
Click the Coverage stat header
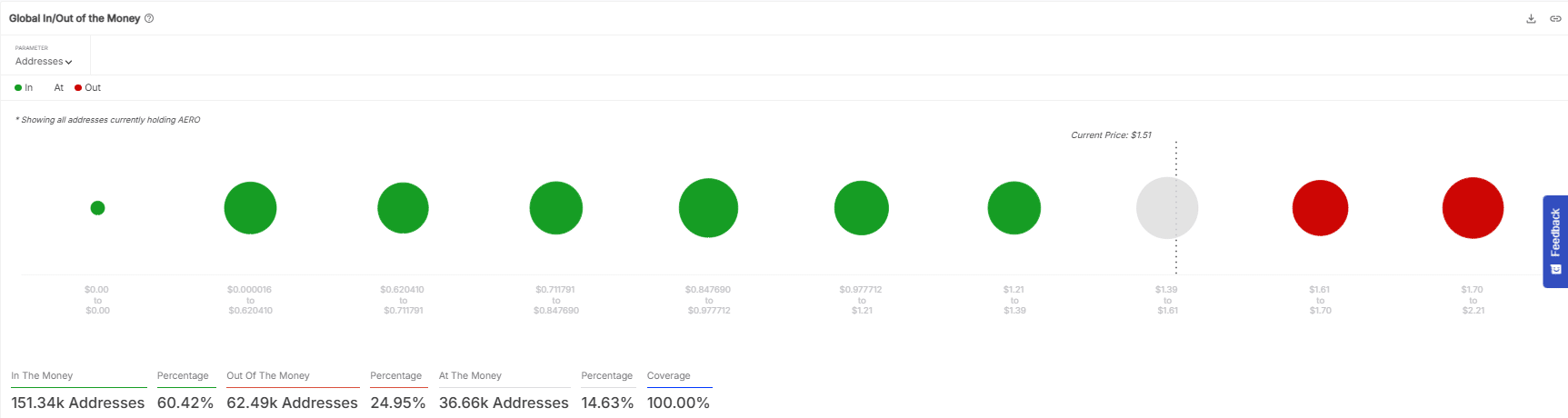pyautogui.click(x=668, y=375)
